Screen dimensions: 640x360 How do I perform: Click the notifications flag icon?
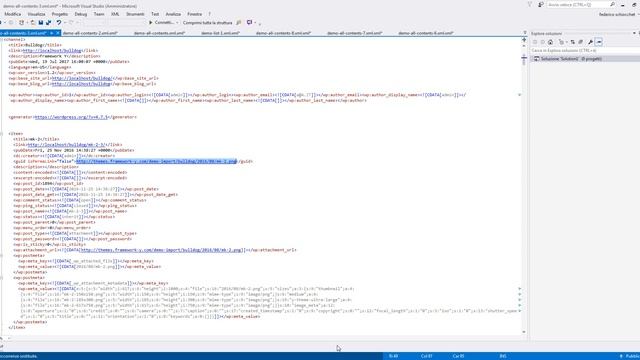coord(530,4)
